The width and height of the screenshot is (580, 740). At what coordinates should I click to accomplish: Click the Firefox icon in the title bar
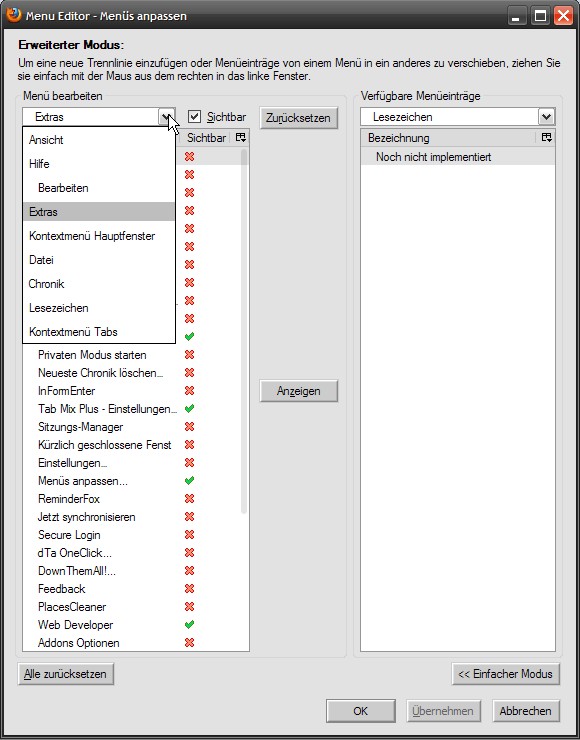pyautogui.click(x=14, y=15)
